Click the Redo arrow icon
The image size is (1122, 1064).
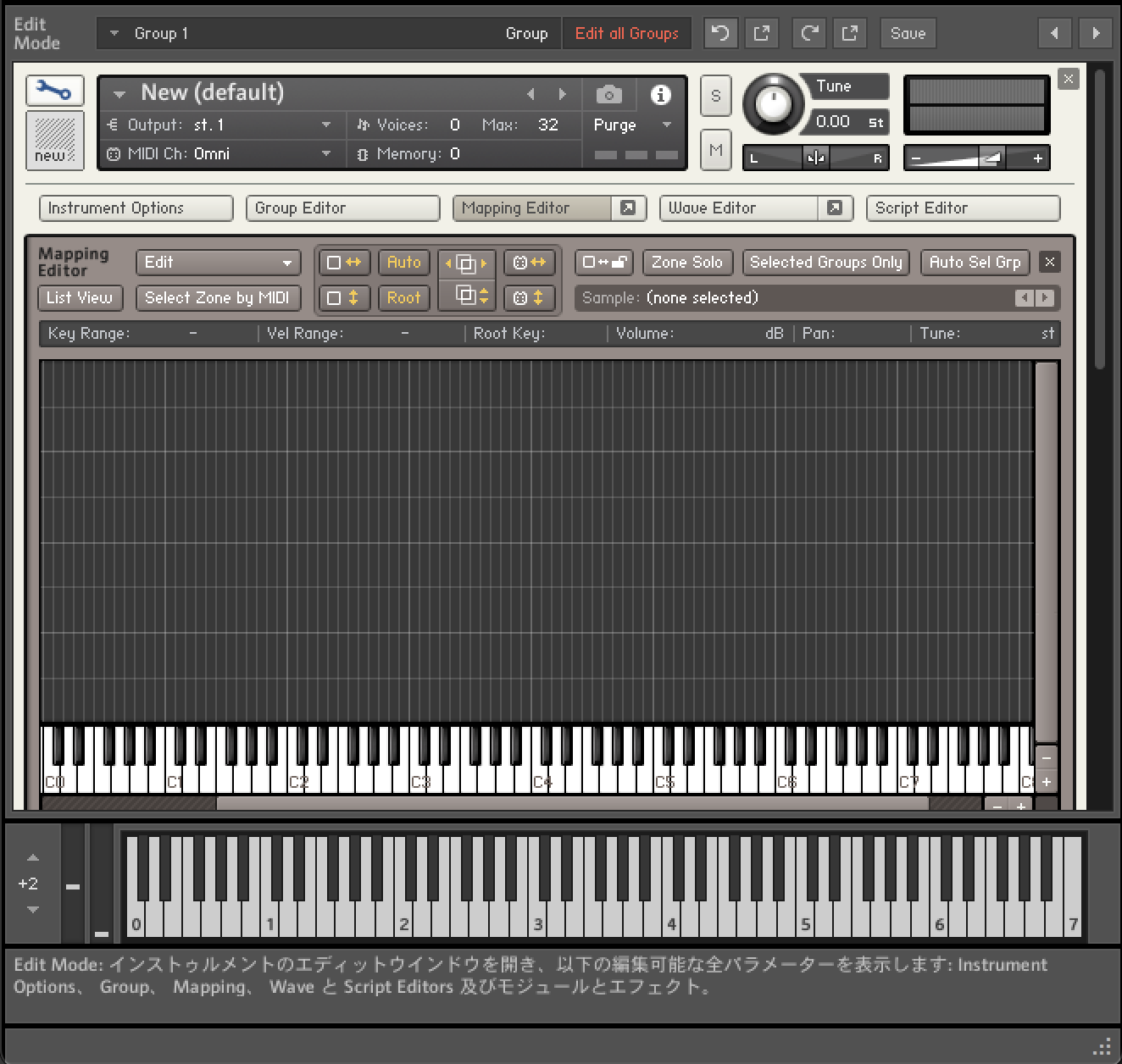[808, 33]
